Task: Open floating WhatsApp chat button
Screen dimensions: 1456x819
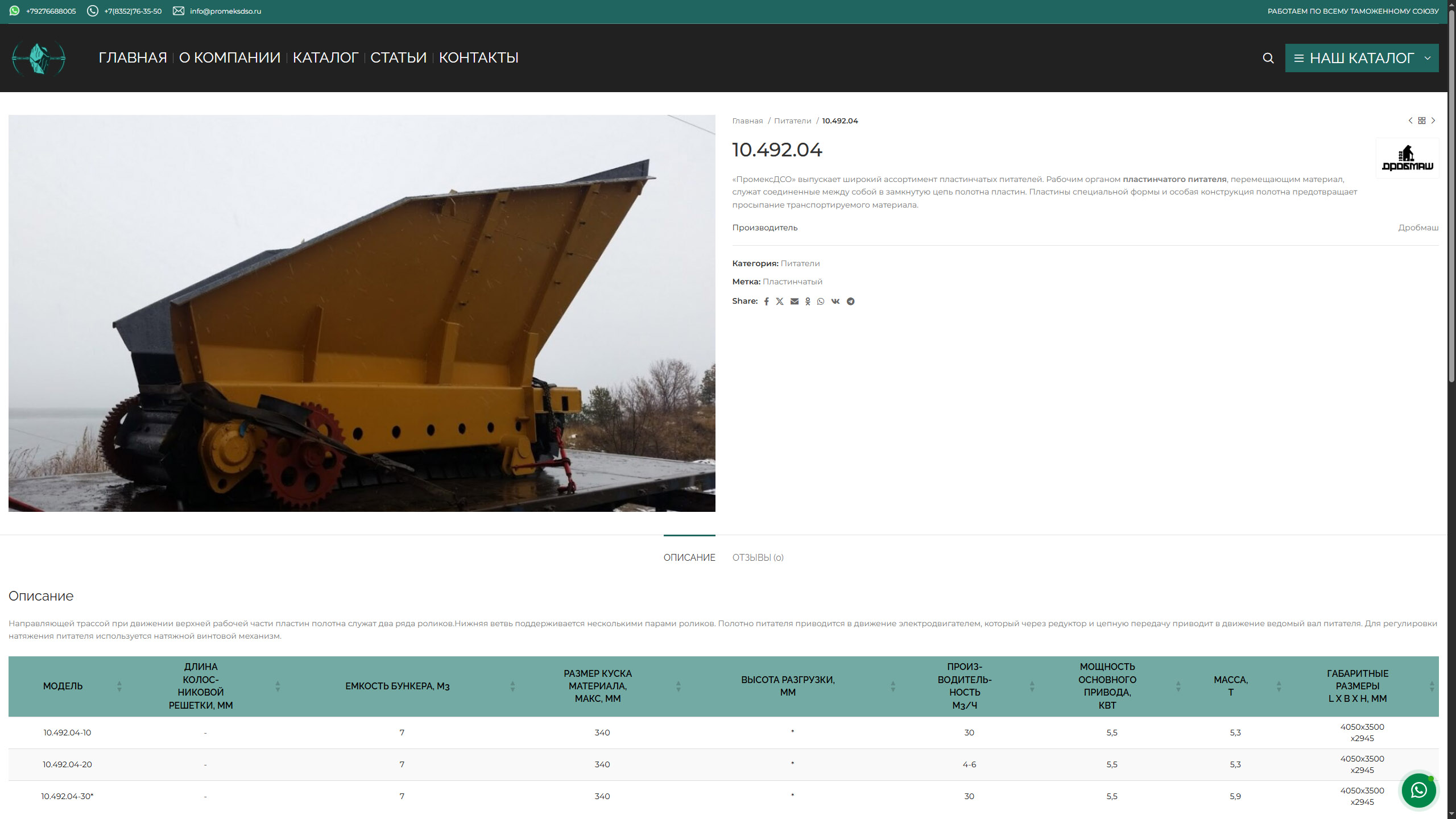Action: [x=1418, y=790]
